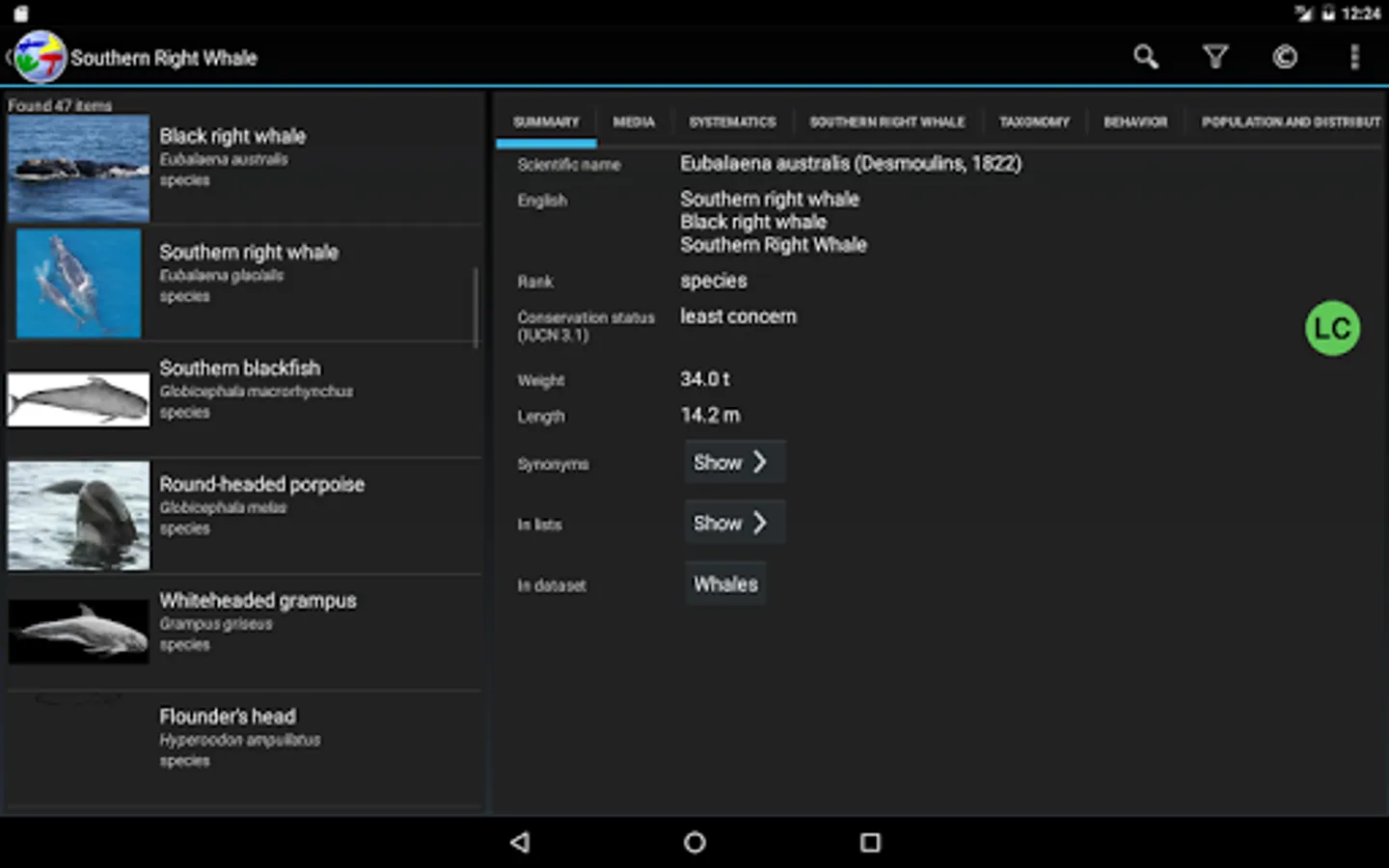Open the Southern Right Whale tab
Image resolution: width=1389 pixels, height=868 pixels.
887,122
